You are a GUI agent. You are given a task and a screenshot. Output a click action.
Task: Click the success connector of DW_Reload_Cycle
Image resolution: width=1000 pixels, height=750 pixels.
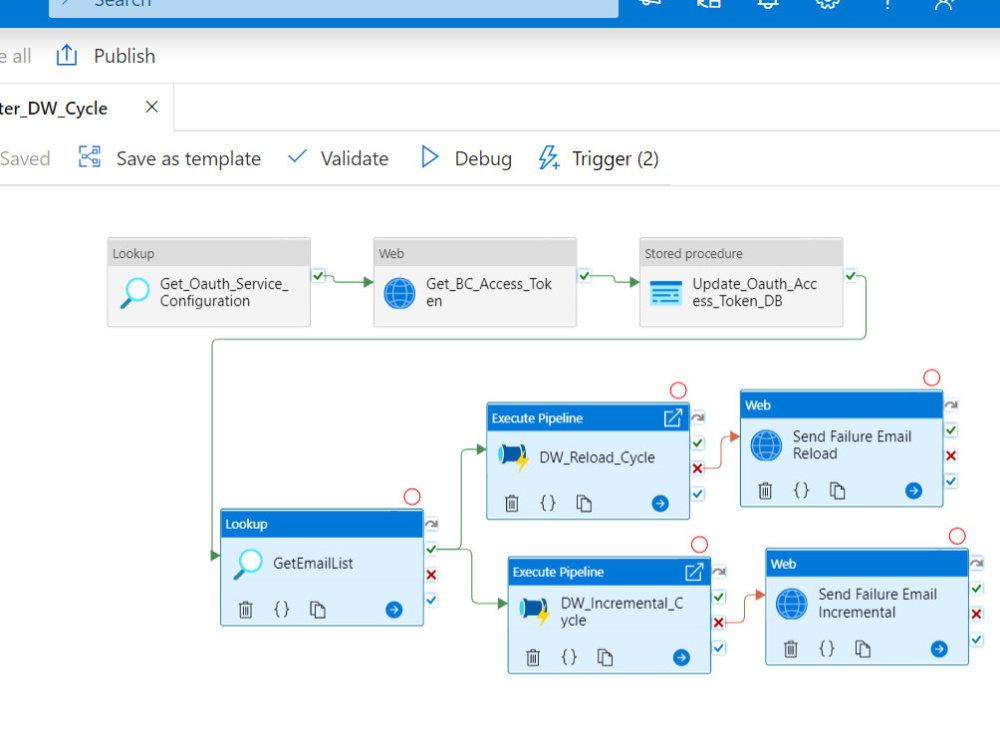pos(698,443)
